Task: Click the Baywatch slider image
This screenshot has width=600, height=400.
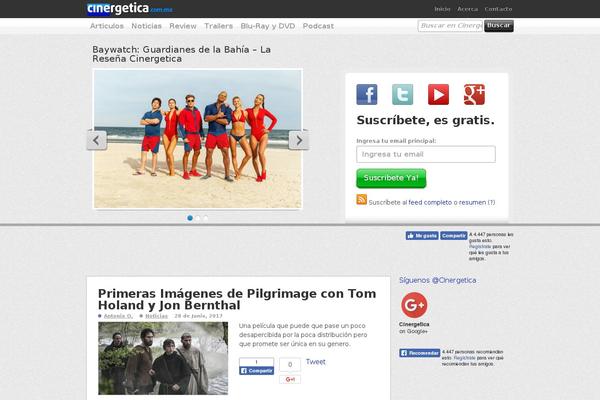Action: click(x=197, y=139)
